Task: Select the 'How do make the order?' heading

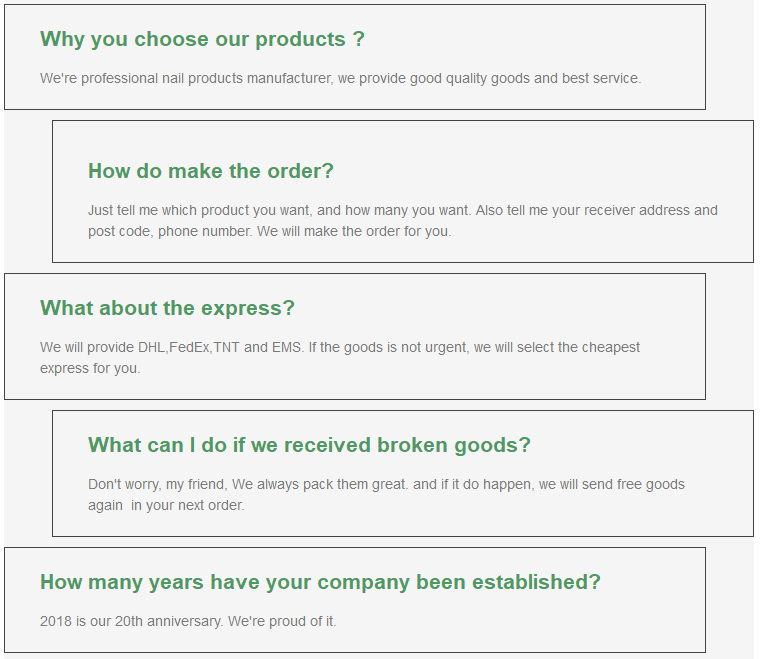Action: [x=211, y=171]
